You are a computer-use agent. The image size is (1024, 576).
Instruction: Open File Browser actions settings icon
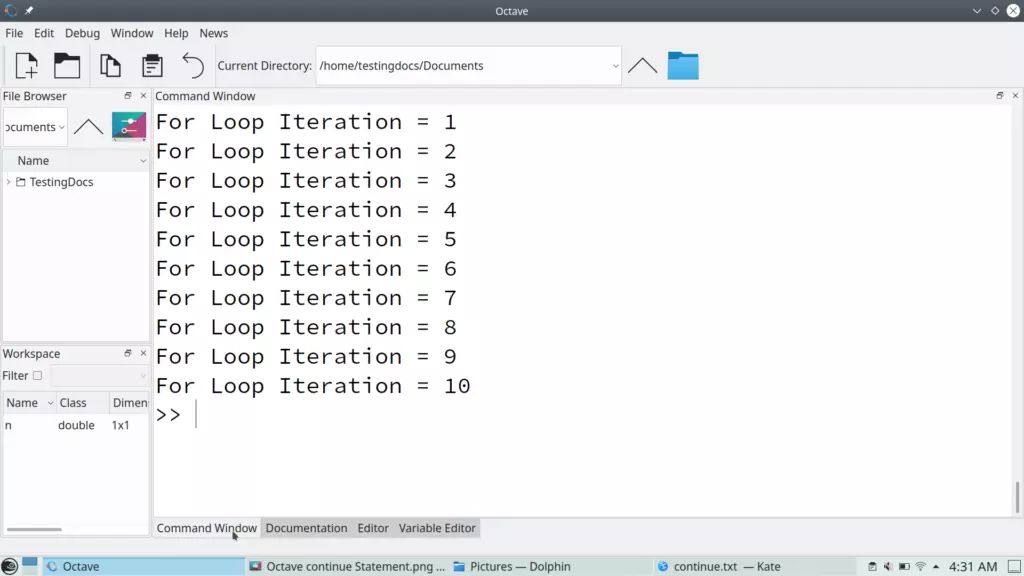tap(129, 126)
